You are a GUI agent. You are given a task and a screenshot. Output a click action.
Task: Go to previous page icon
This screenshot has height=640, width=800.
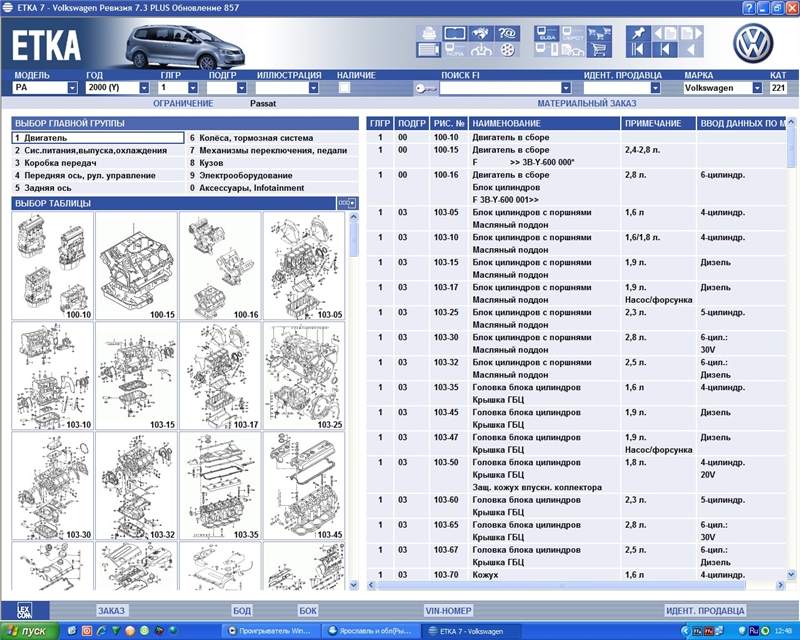click(665, 33)
